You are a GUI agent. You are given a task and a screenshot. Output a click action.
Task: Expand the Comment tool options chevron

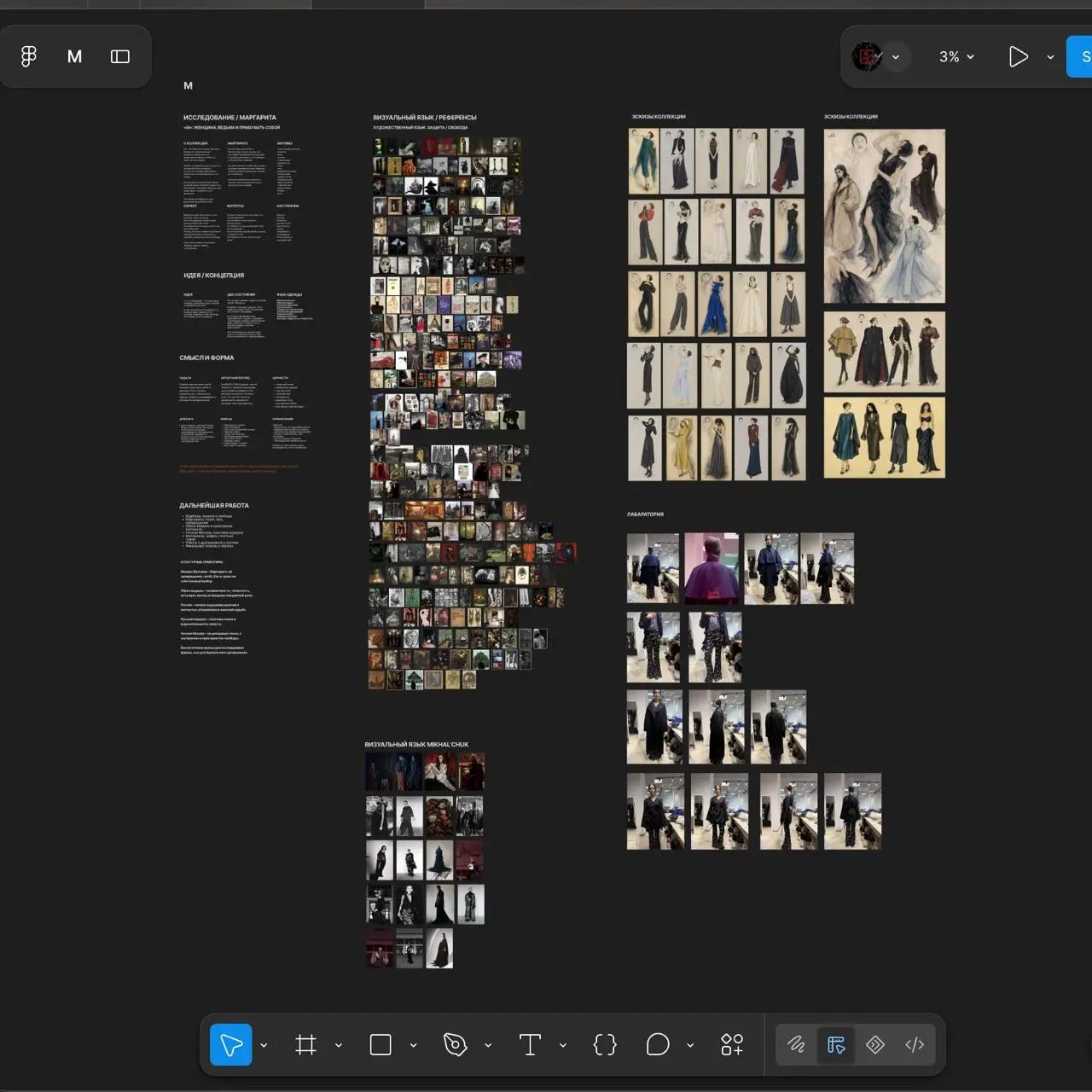690,1045
